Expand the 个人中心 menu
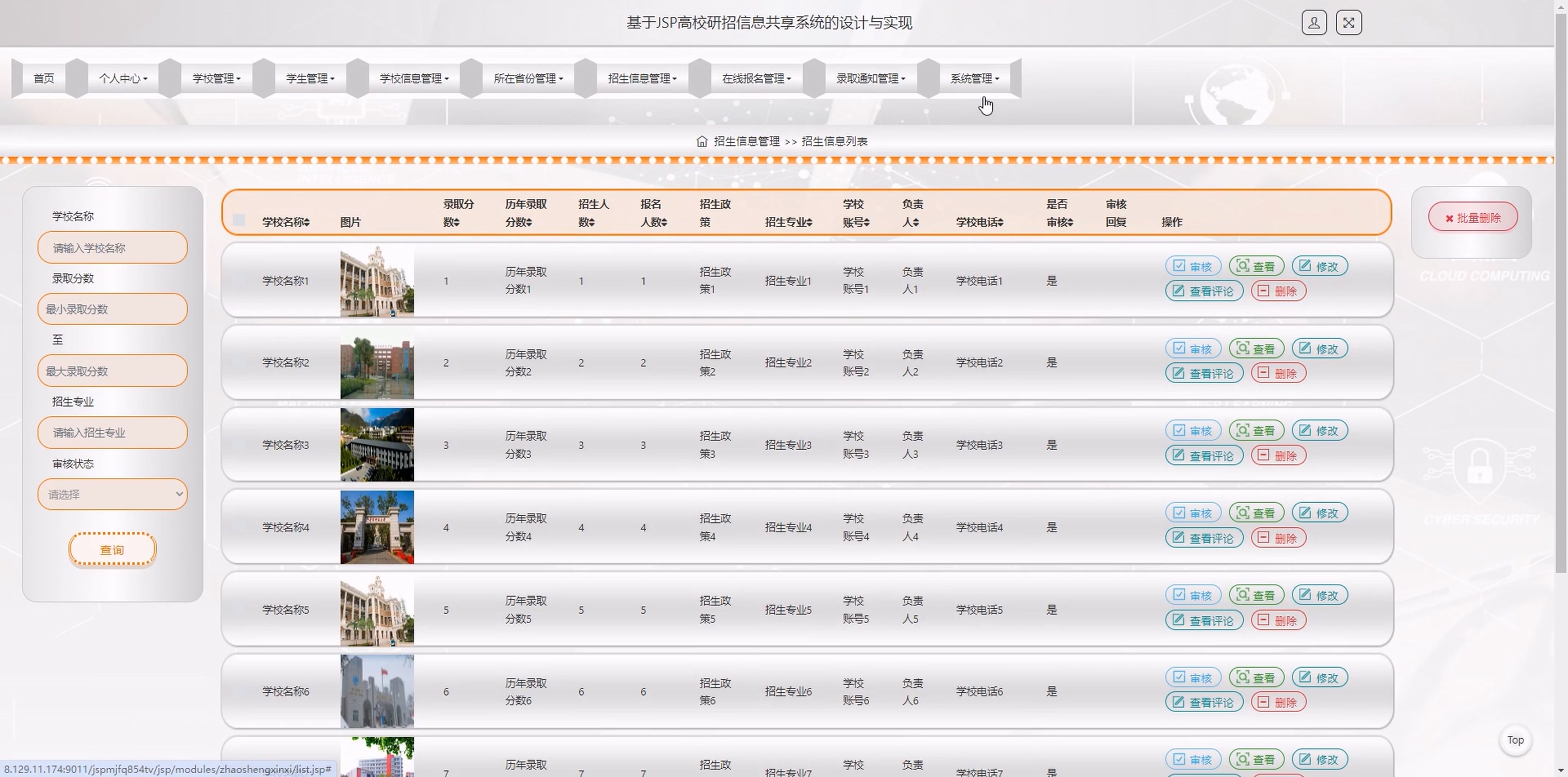 click(x=123, y=79)
